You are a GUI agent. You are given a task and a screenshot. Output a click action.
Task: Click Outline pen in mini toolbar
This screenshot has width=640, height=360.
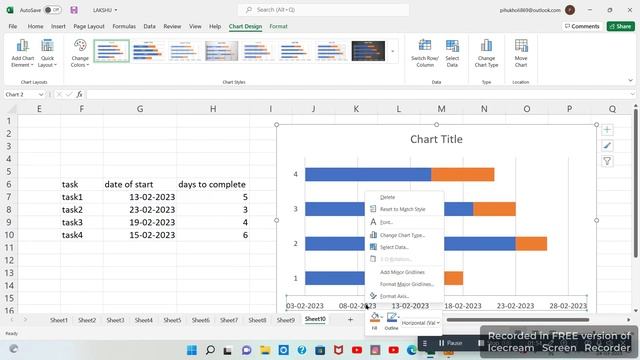391,317
